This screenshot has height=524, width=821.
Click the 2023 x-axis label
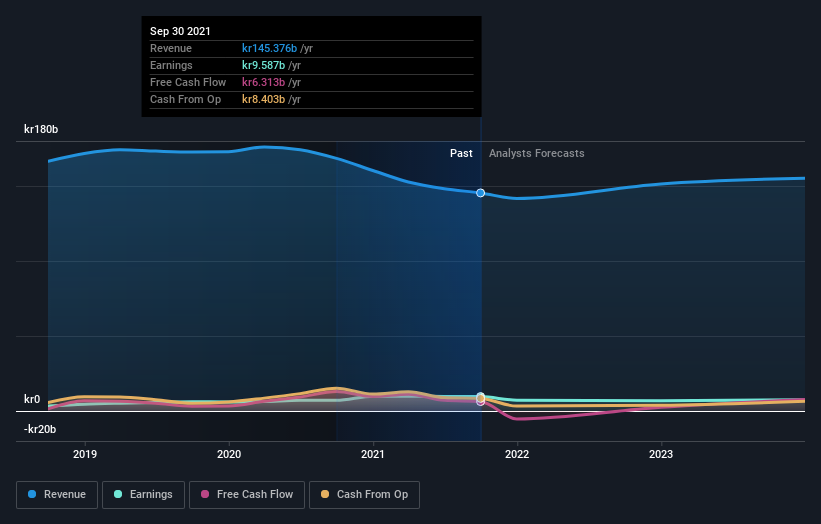click(x=661, y=454)
